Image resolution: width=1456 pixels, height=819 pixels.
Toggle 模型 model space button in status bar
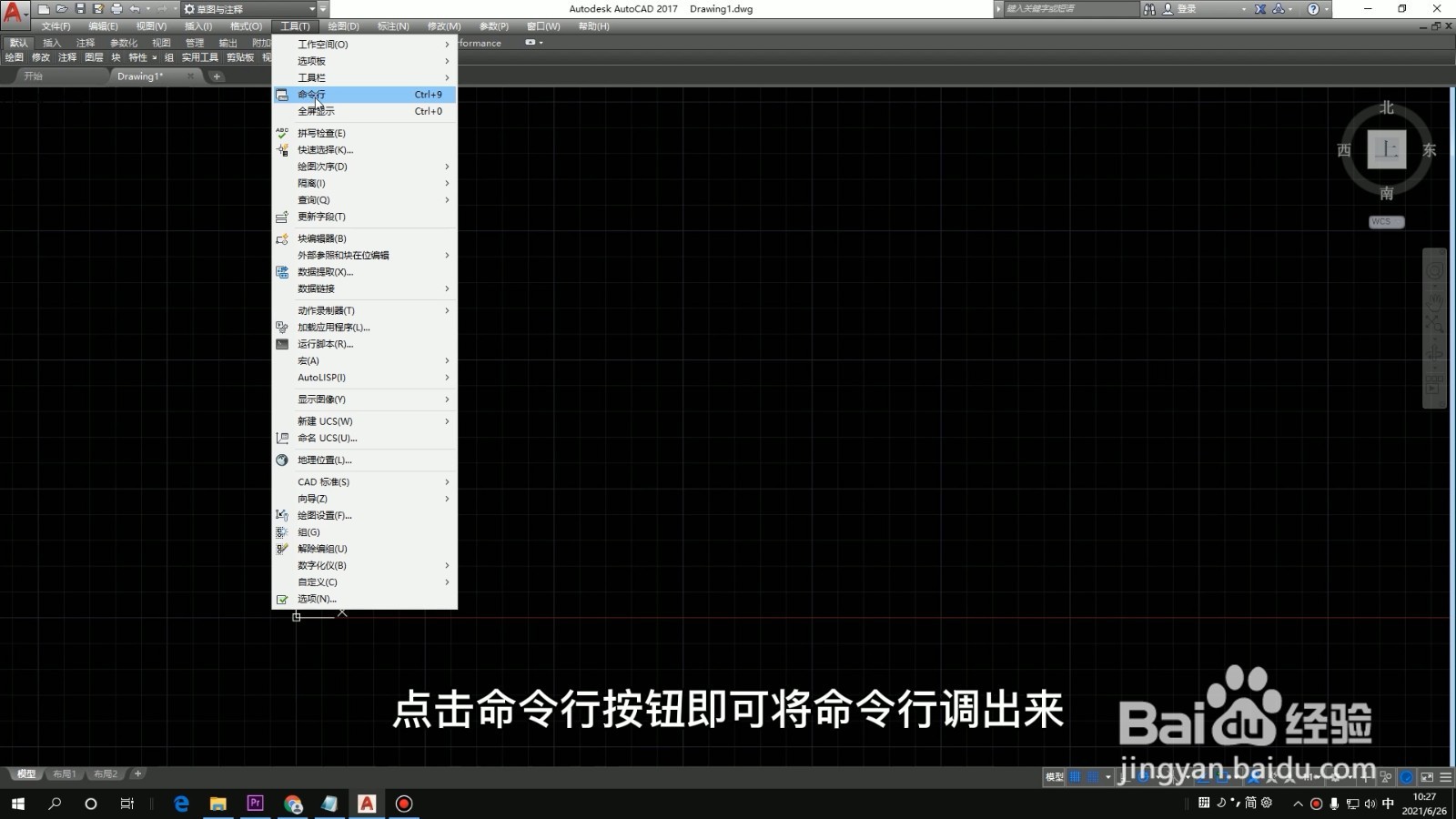(x=1055, y=777)
